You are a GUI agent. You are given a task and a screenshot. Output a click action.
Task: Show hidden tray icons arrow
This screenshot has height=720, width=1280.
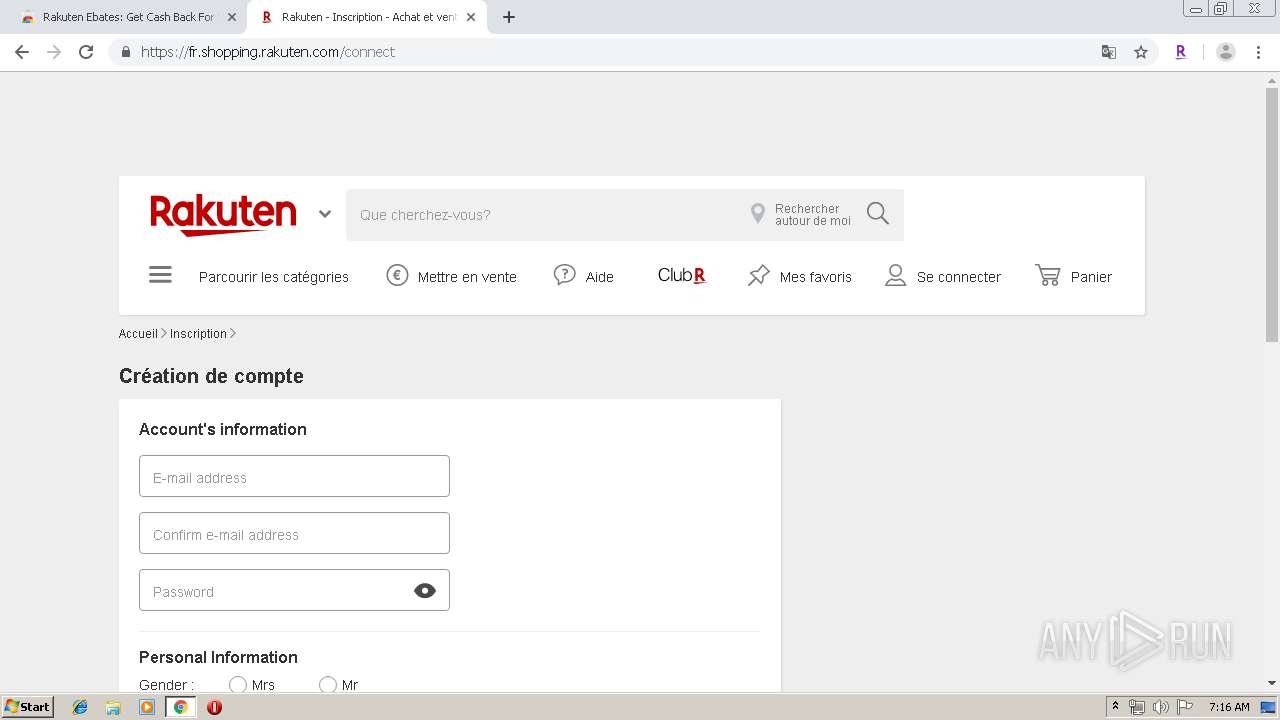click(x=1116, y=707)
